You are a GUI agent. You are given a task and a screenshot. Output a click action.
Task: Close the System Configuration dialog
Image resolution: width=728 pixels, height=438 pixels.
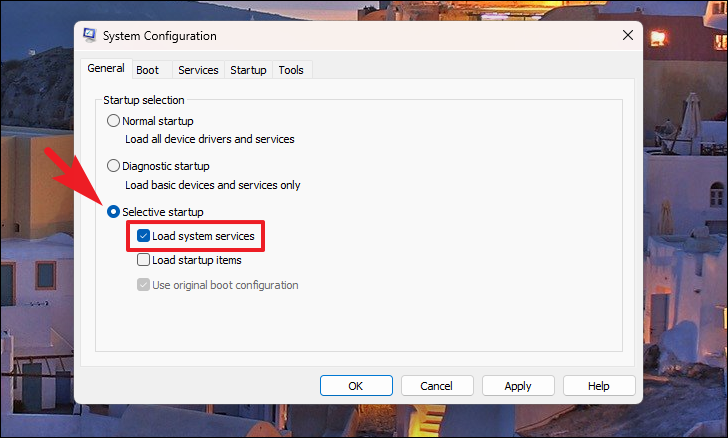point(628,35)
